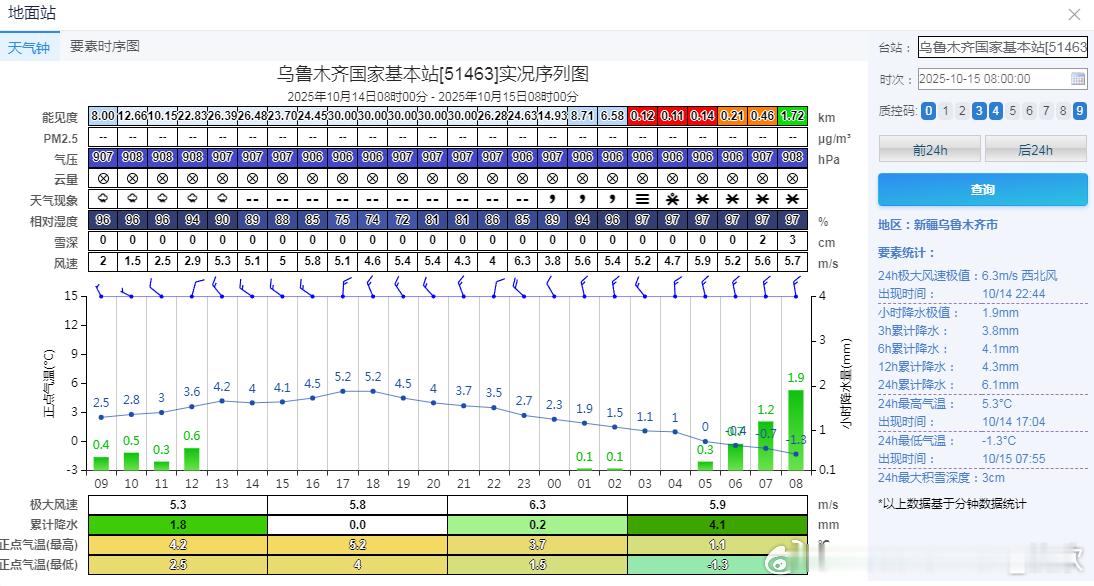Select visibility value 14.93
1094x586 pixels.
[553, 116]
